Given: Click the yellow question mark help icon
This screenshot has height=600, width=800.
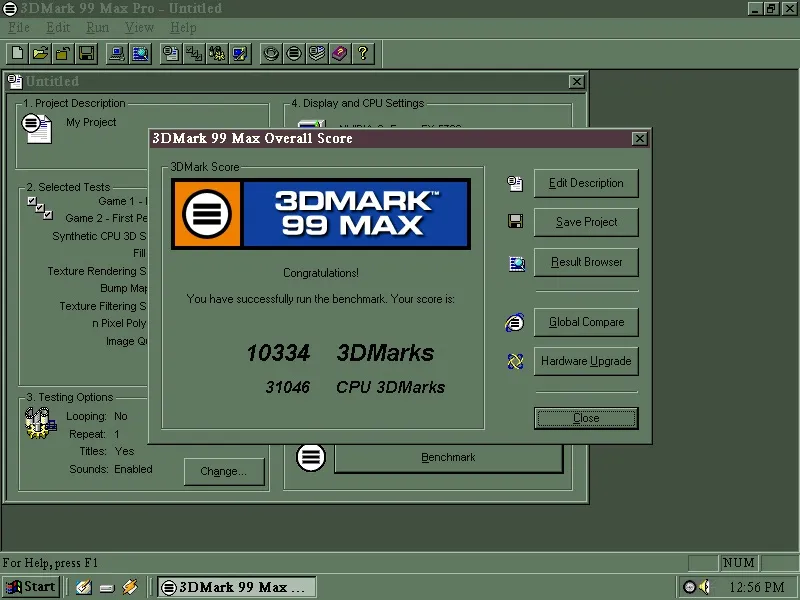Looking at the screenshot, I should point(363,54).
